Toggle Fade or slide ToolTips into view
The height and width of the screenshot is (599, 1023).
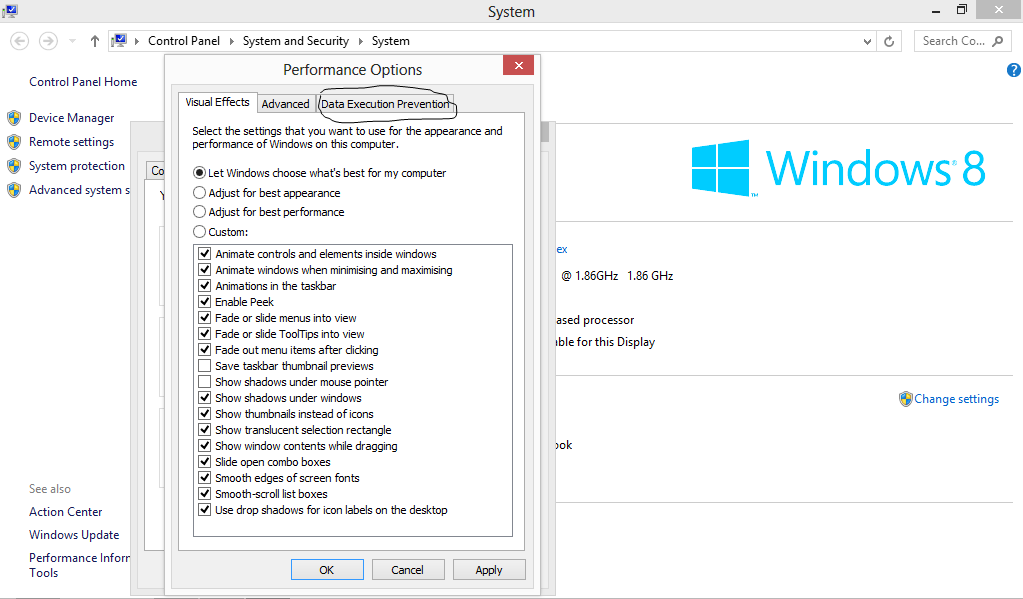(x=205, y=334)
